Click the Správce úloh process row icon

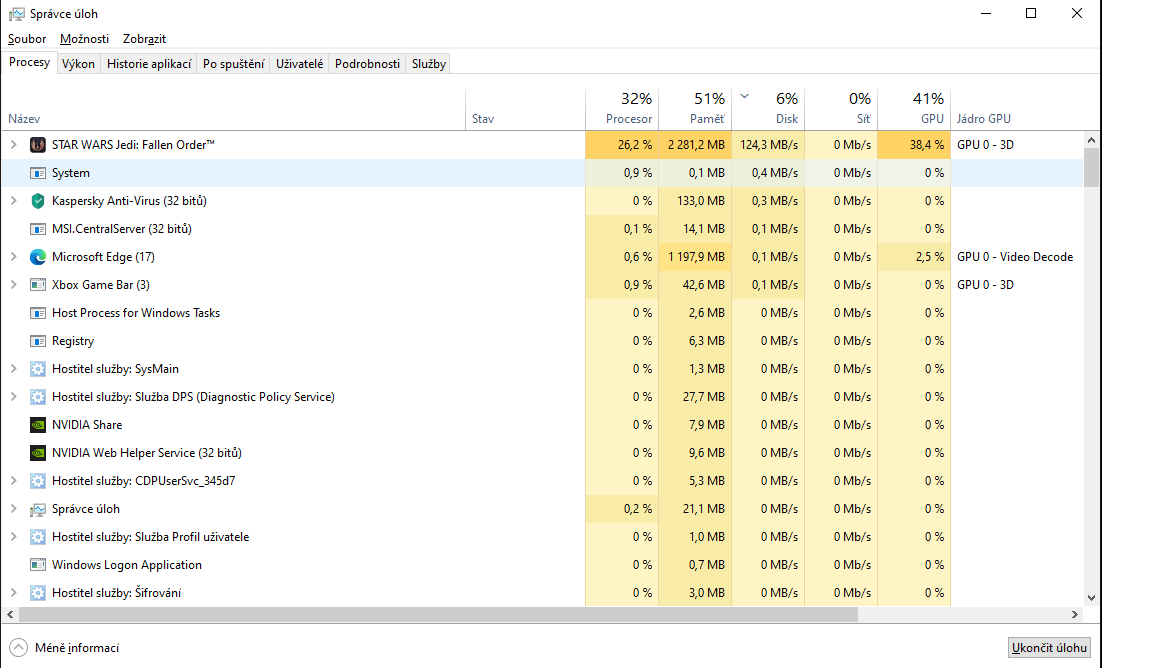pyautogui.click(x=38, y=509)
